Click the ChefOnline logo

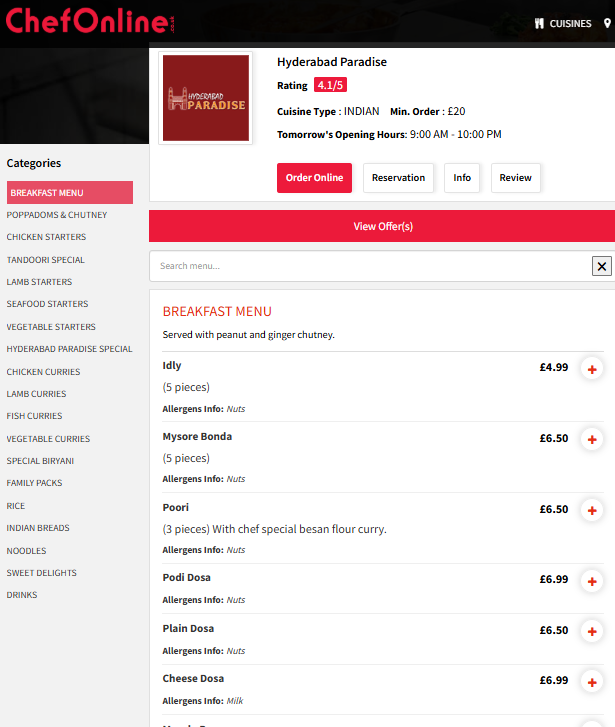[x=90, y=21]
